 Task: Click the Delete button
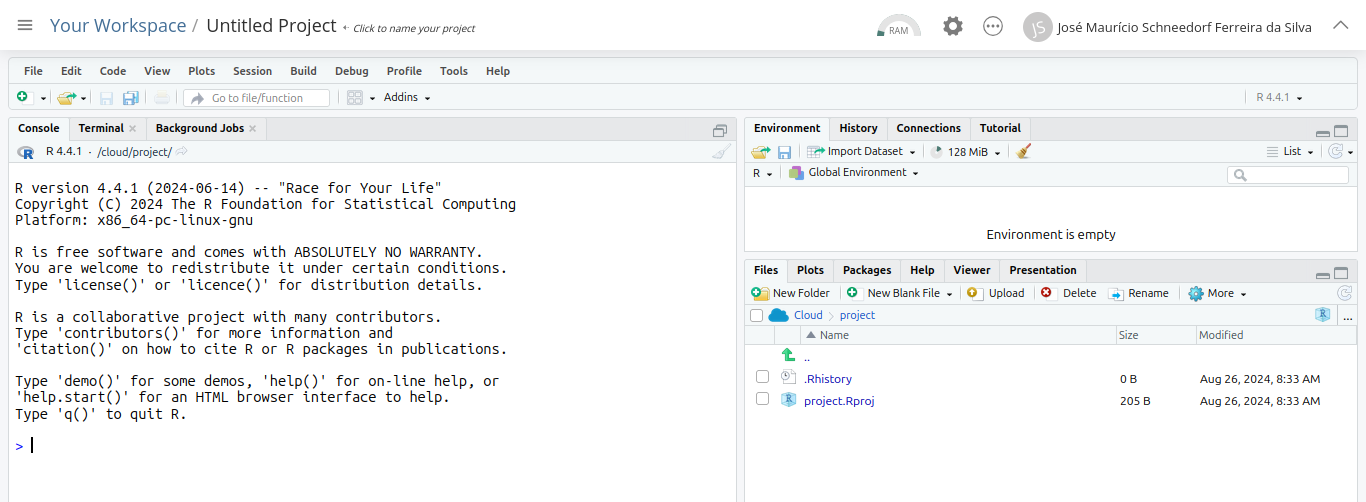[1069, 293]
